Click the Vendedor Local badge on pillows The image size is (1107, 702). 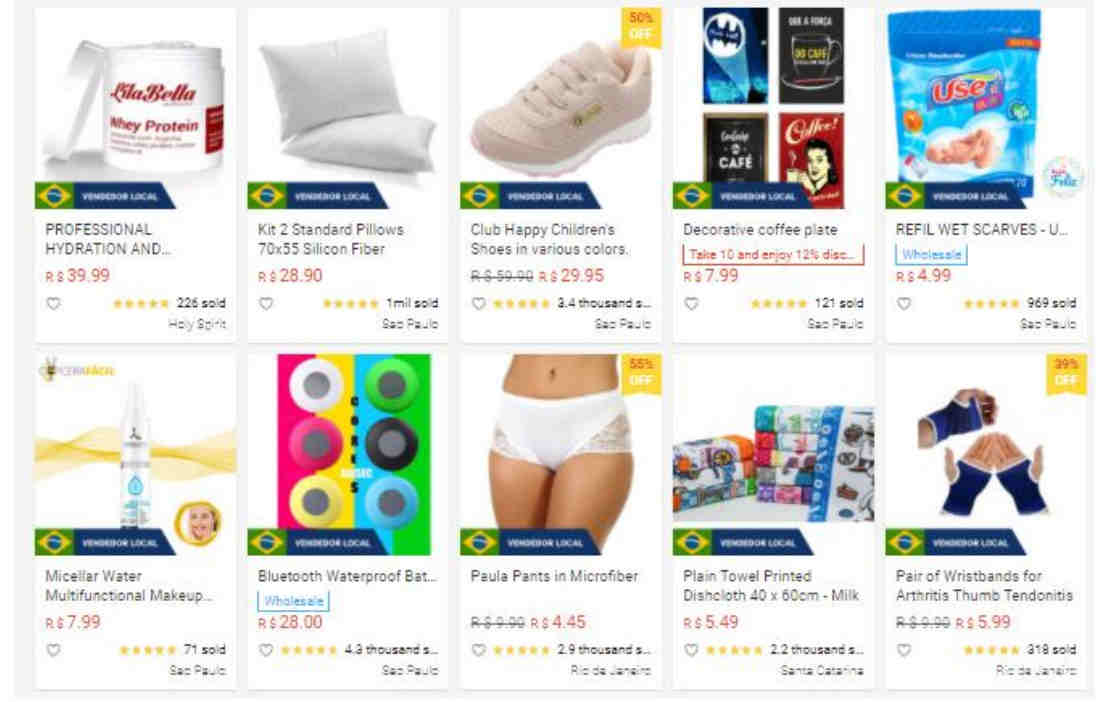point(318,196)
